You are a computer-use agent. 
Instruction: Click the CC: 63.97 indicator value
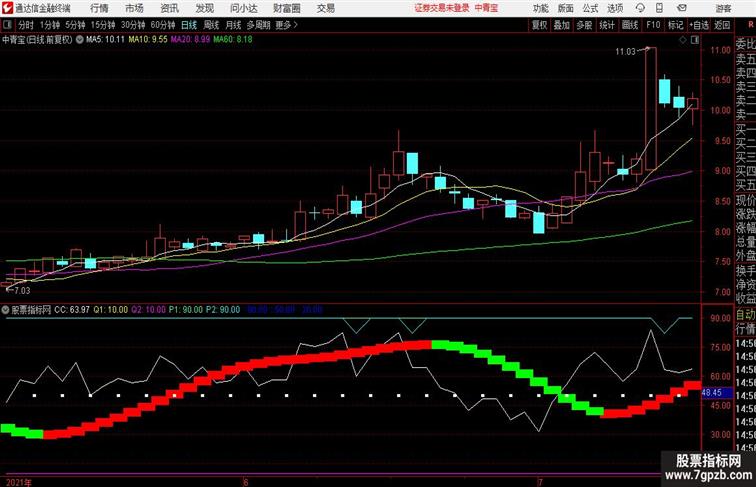72,310
